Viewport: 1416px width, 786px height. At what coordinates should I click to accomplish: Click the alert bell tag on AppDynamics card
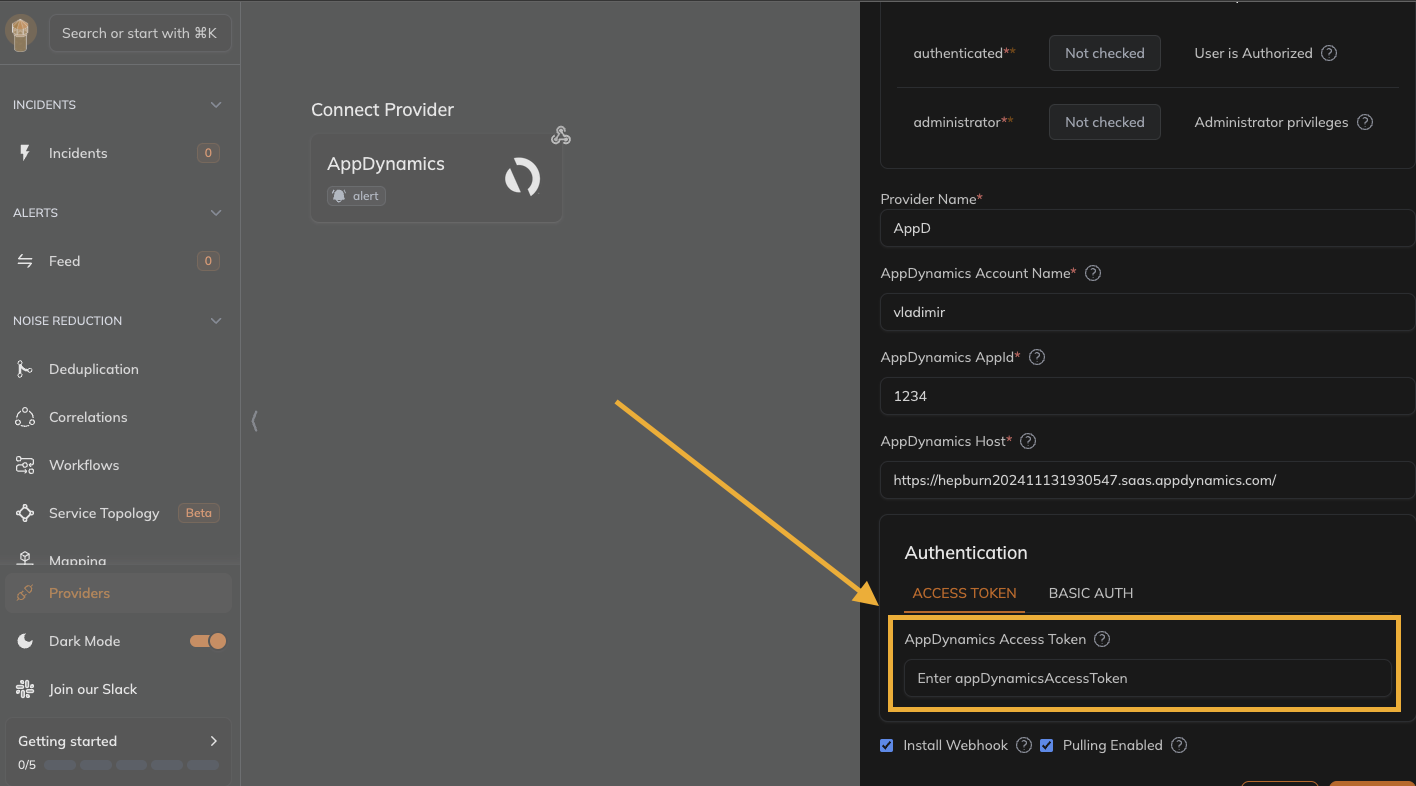(x=356, y=196)
